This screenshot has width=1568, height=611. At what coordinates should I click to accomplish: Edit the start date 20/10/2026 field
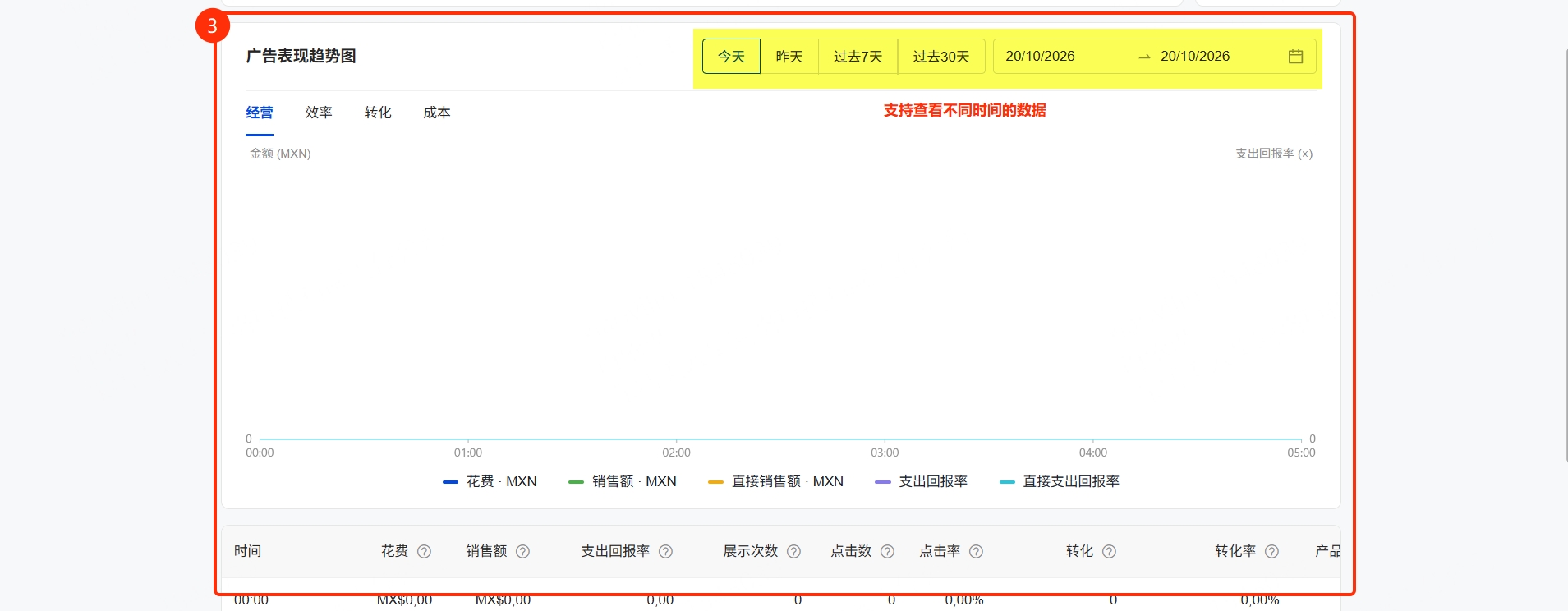pyautogui.click(x=1040, y=57)
